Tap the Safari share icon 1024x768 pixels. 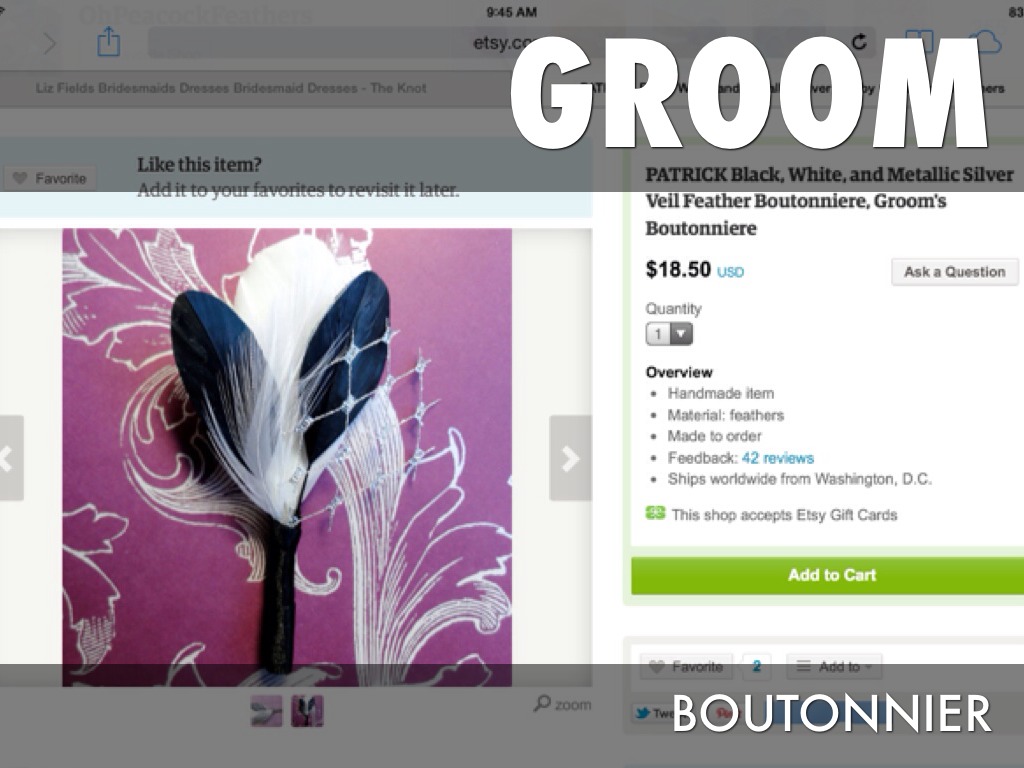(x=108, y=42)
